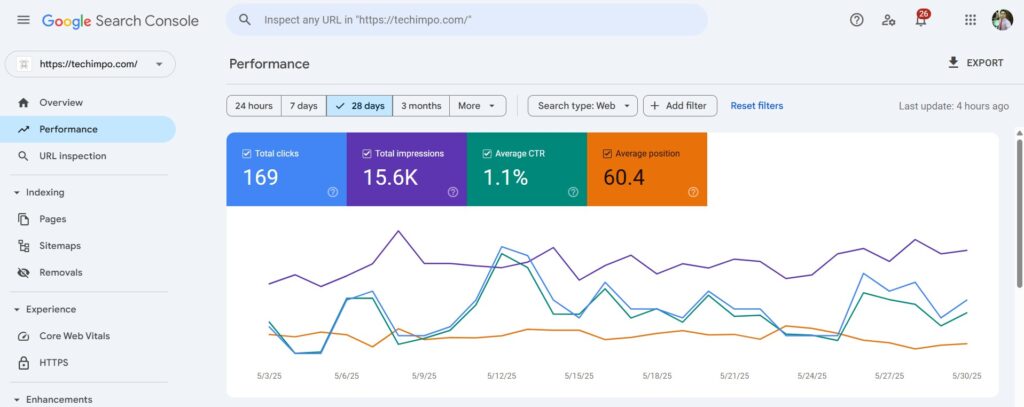Open the notifications bell icon

(x=921, y=20)
